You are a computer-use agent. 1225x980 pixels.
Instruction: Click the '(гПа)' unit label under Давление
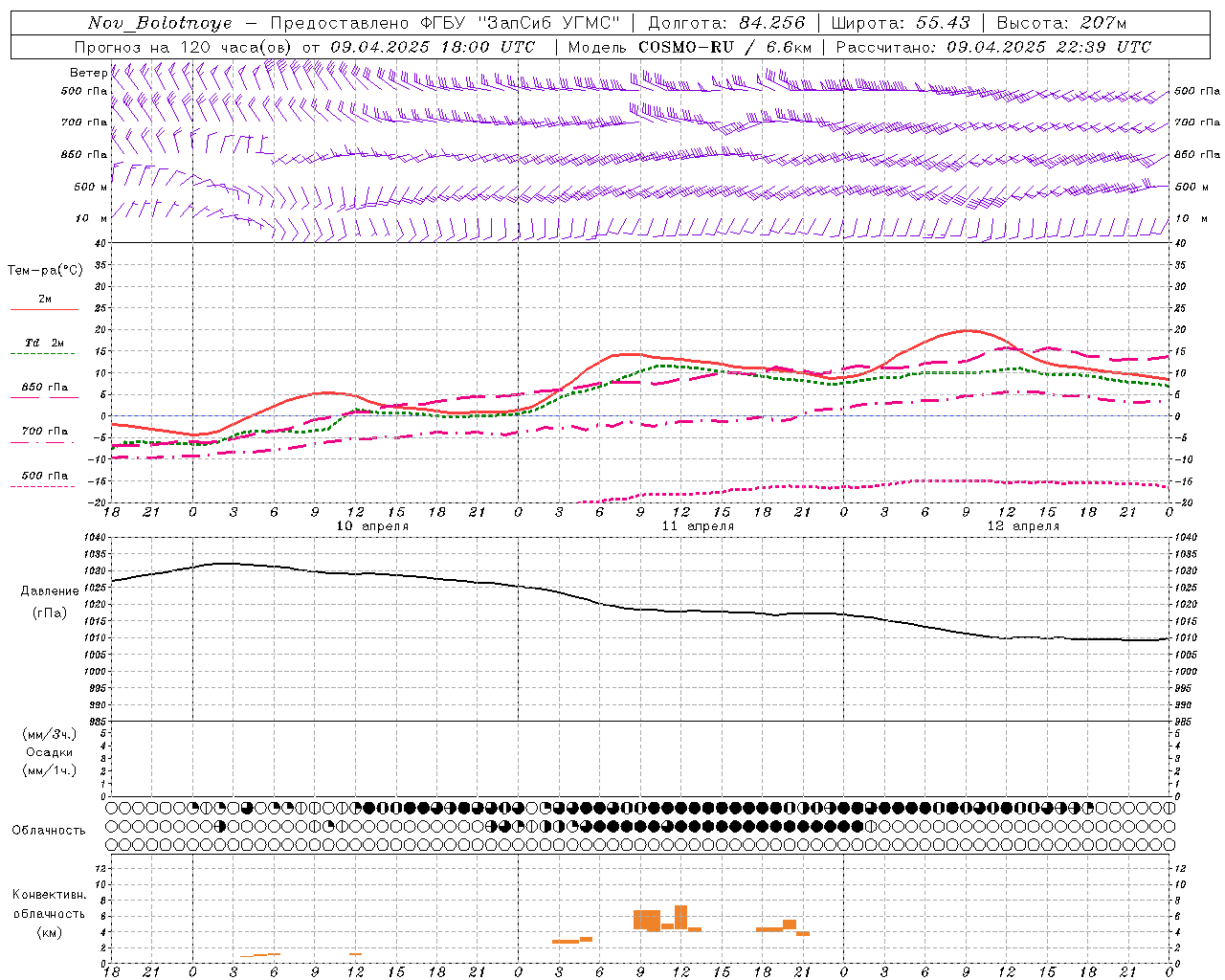(50, 612)
